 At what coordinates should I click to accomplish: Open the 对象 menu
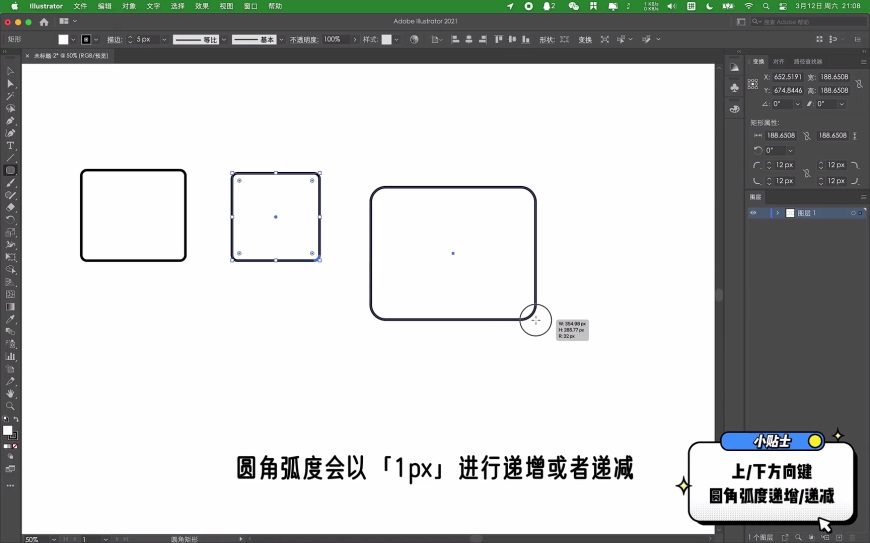[129, 6]
